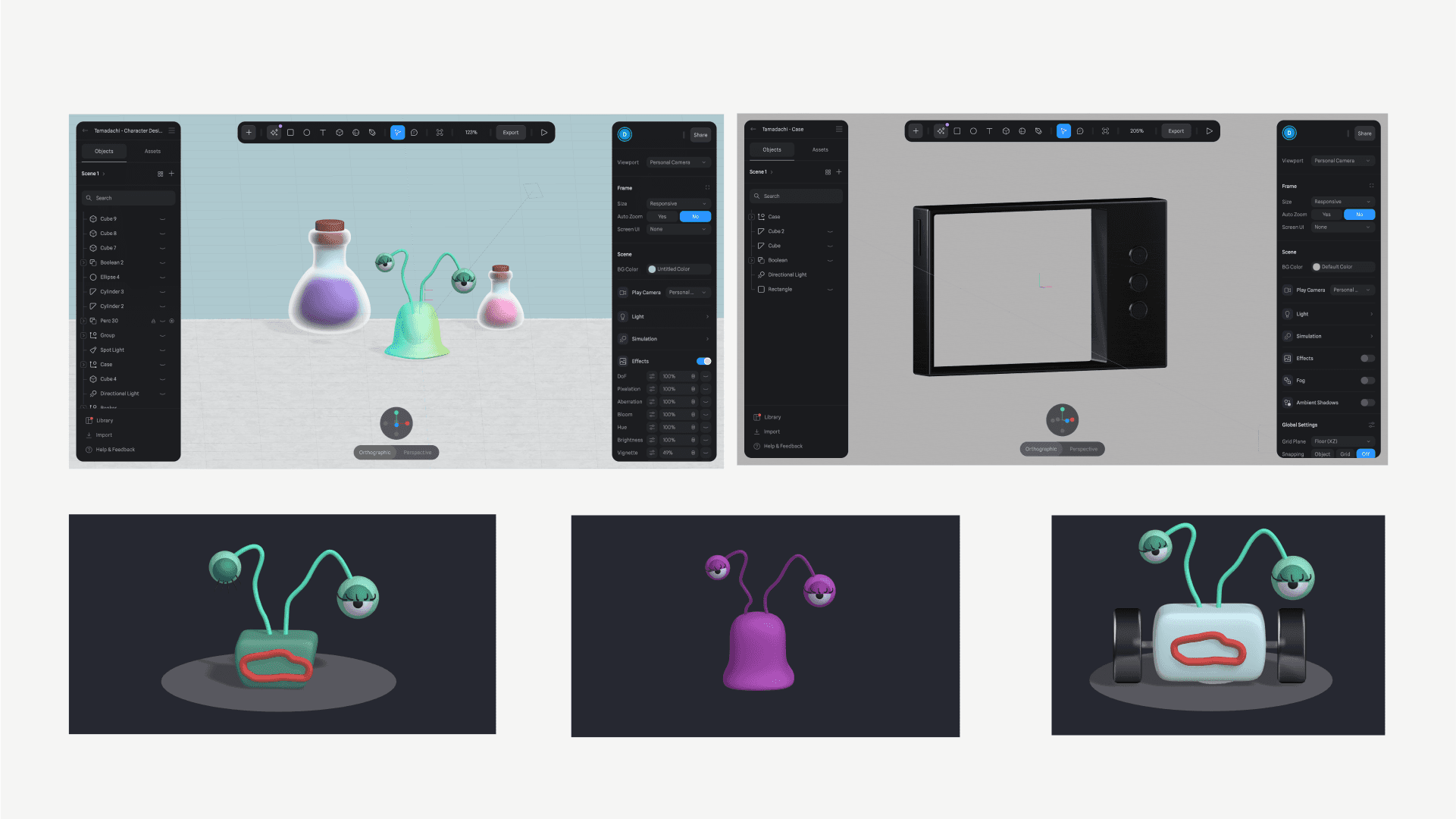Viewport: 1456px width, 819px height.
Task: Select the 3D cube tool in left toolbar
Action: [340, 133]
